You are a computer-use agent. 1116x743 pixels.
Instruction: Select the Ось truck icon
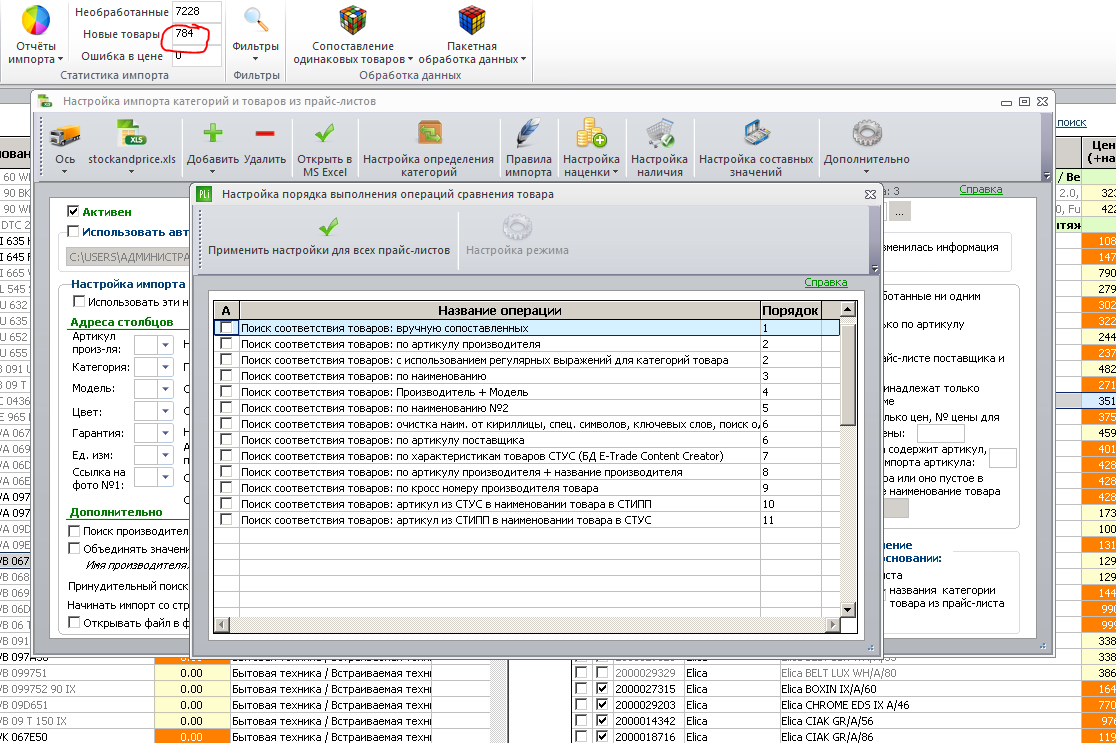pos(65,134)
